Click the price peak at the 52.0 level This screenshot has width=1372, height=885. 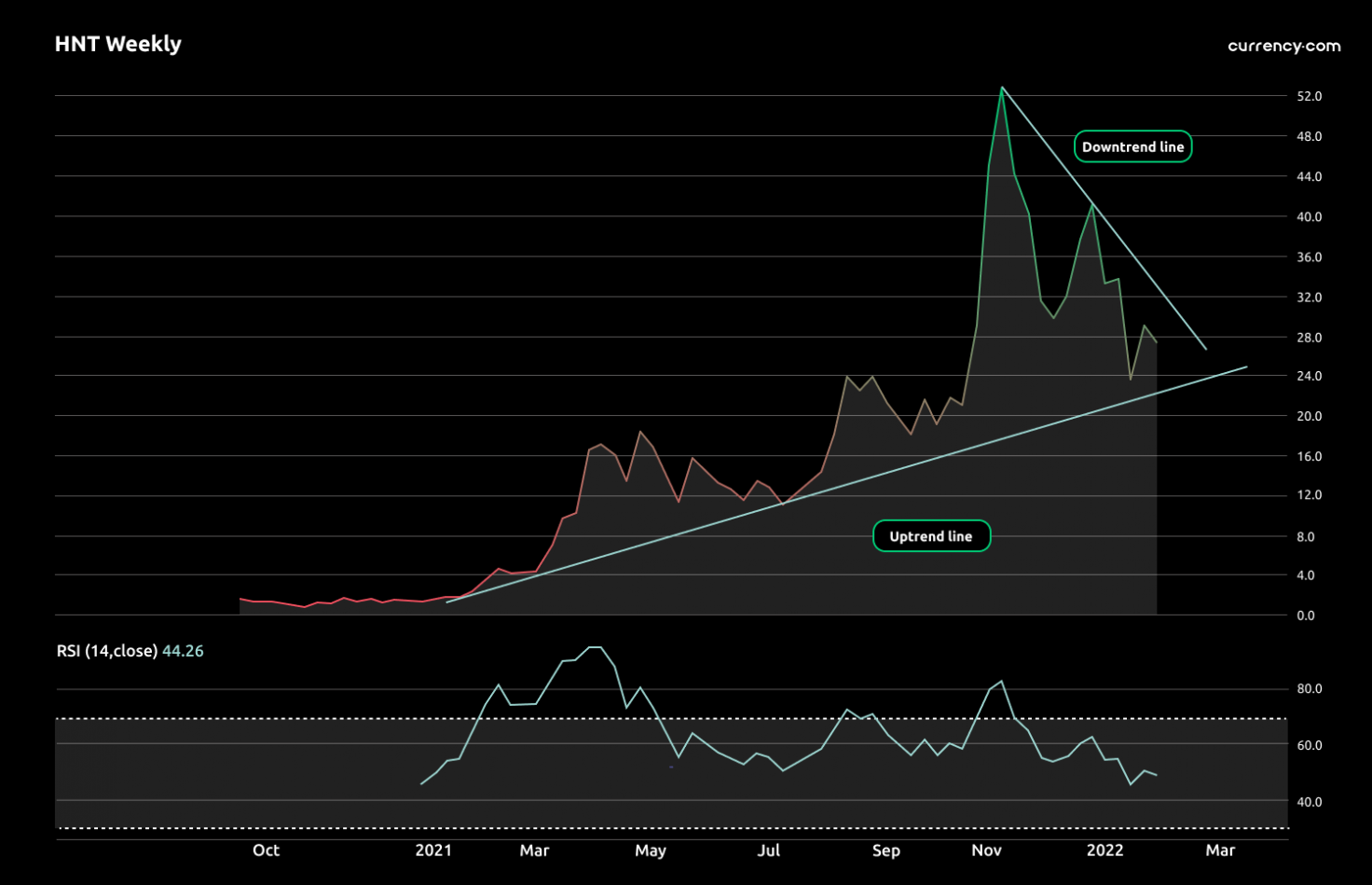coord(1002,88)
